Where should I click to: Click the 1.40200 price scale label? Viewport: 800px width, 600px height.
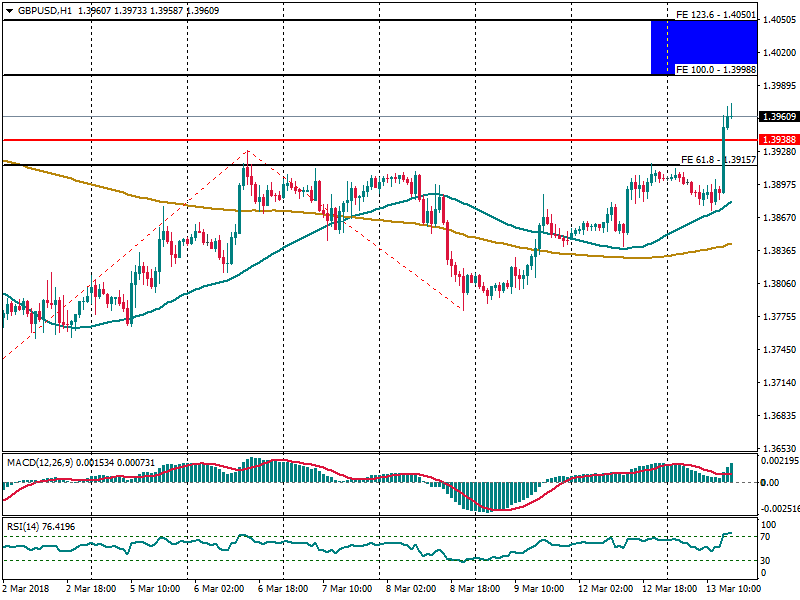[x=777, y=52]
